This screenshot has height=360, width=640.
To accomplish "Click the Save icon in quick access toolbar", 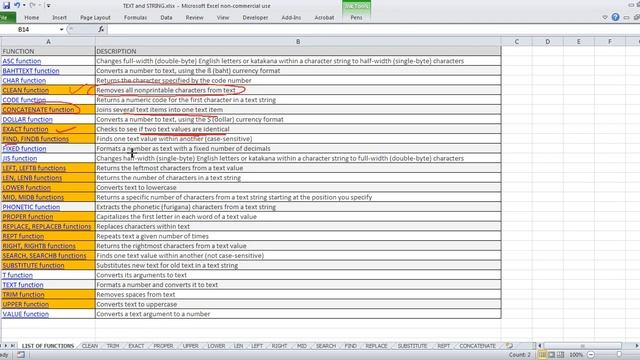I will [6, 6].
